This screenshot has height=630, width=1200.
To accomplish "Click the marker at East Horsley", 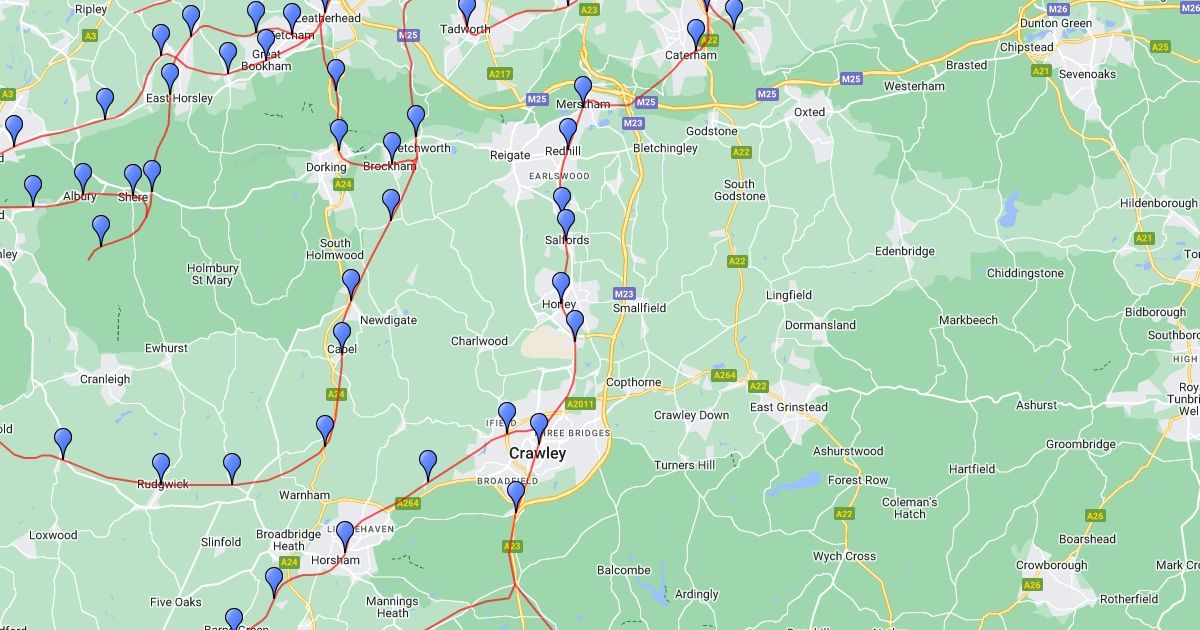I will [x=170, y=78].
